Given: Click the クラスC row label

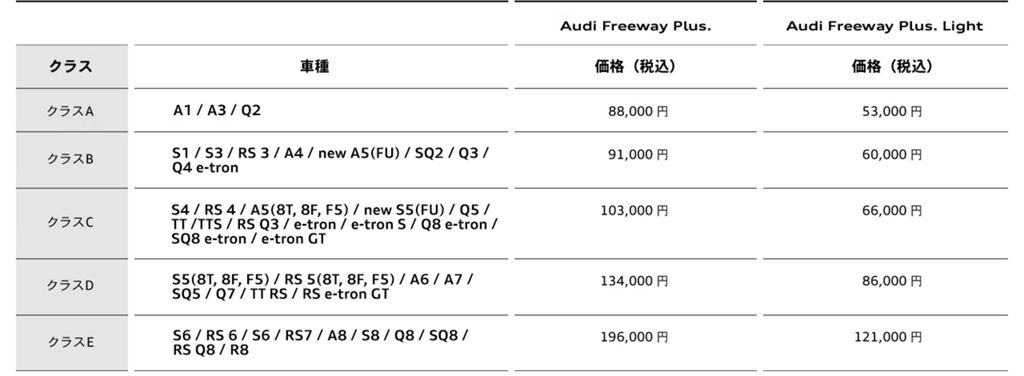Looking at the screenshot, I should 71,223.
